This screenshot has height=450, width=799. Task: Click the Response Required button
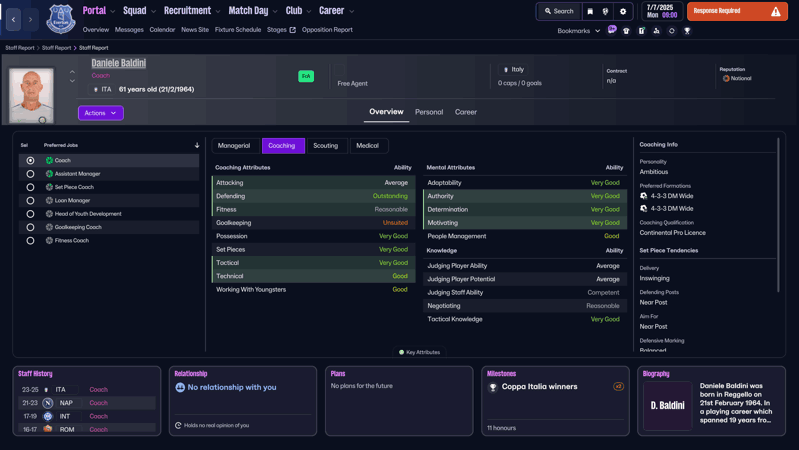tap(737, 11)
